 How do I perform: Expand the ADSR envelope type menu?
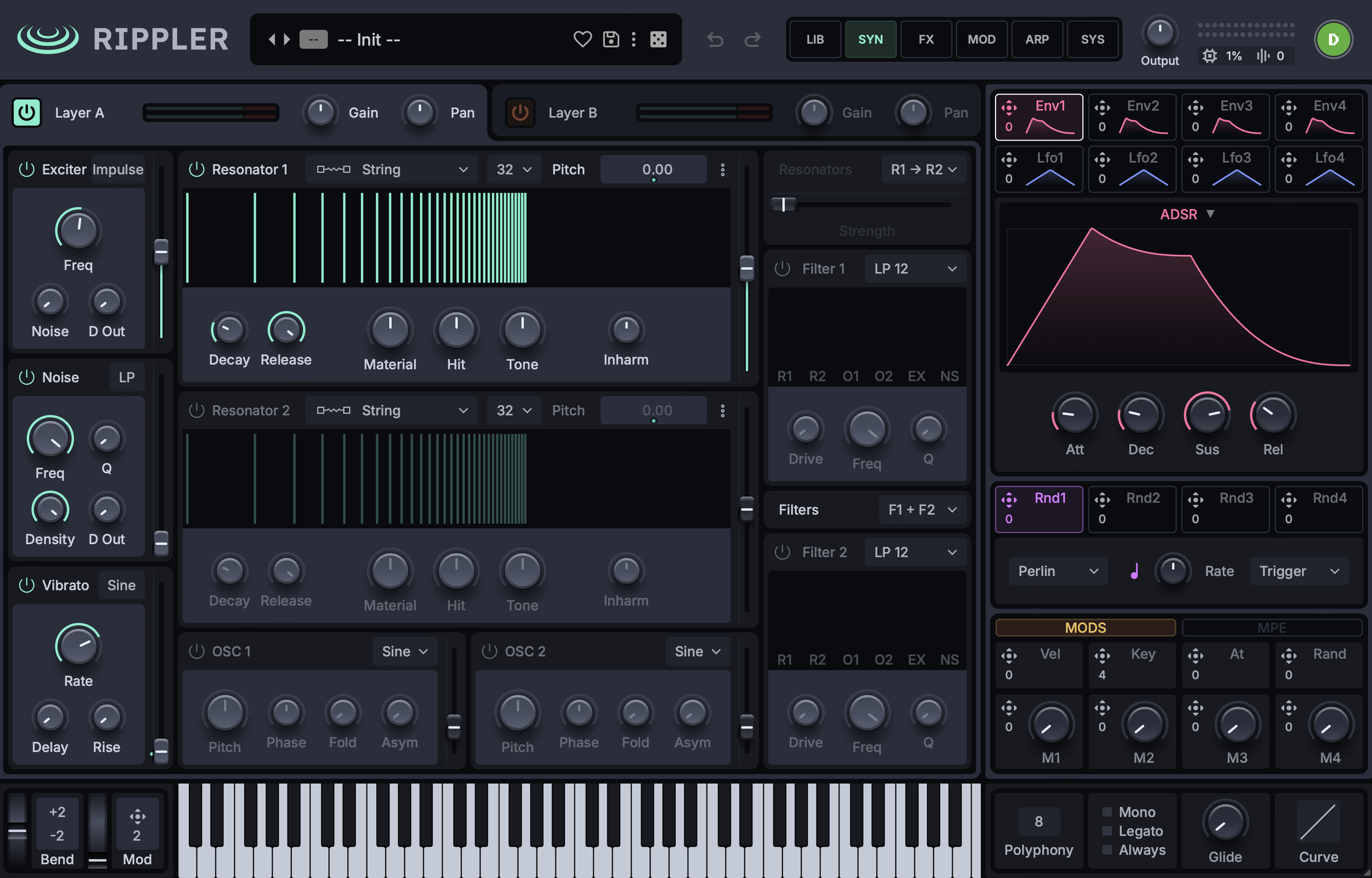(1187, 214)
